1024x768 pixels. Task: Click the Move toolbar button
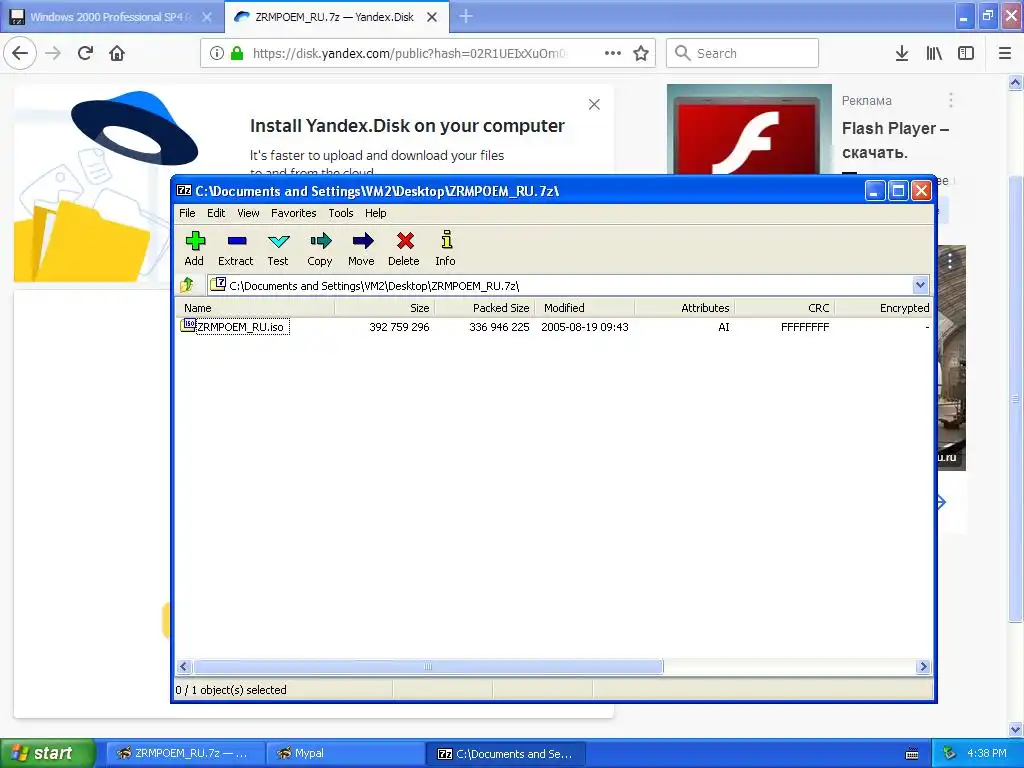362,249
